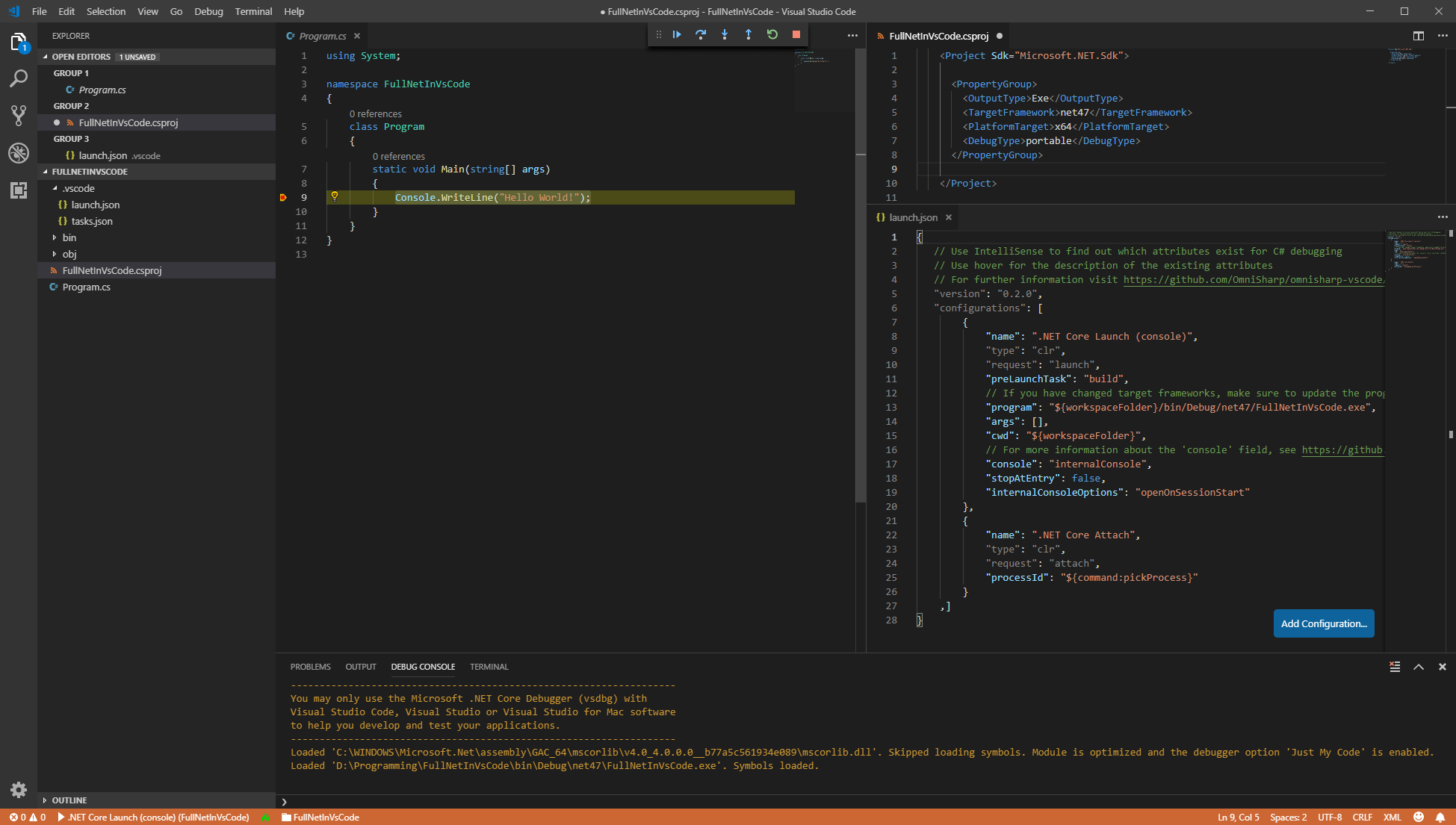Toggle the breakpoint on line 9
The image size is (1456, 825).
(x=283, y=198)
